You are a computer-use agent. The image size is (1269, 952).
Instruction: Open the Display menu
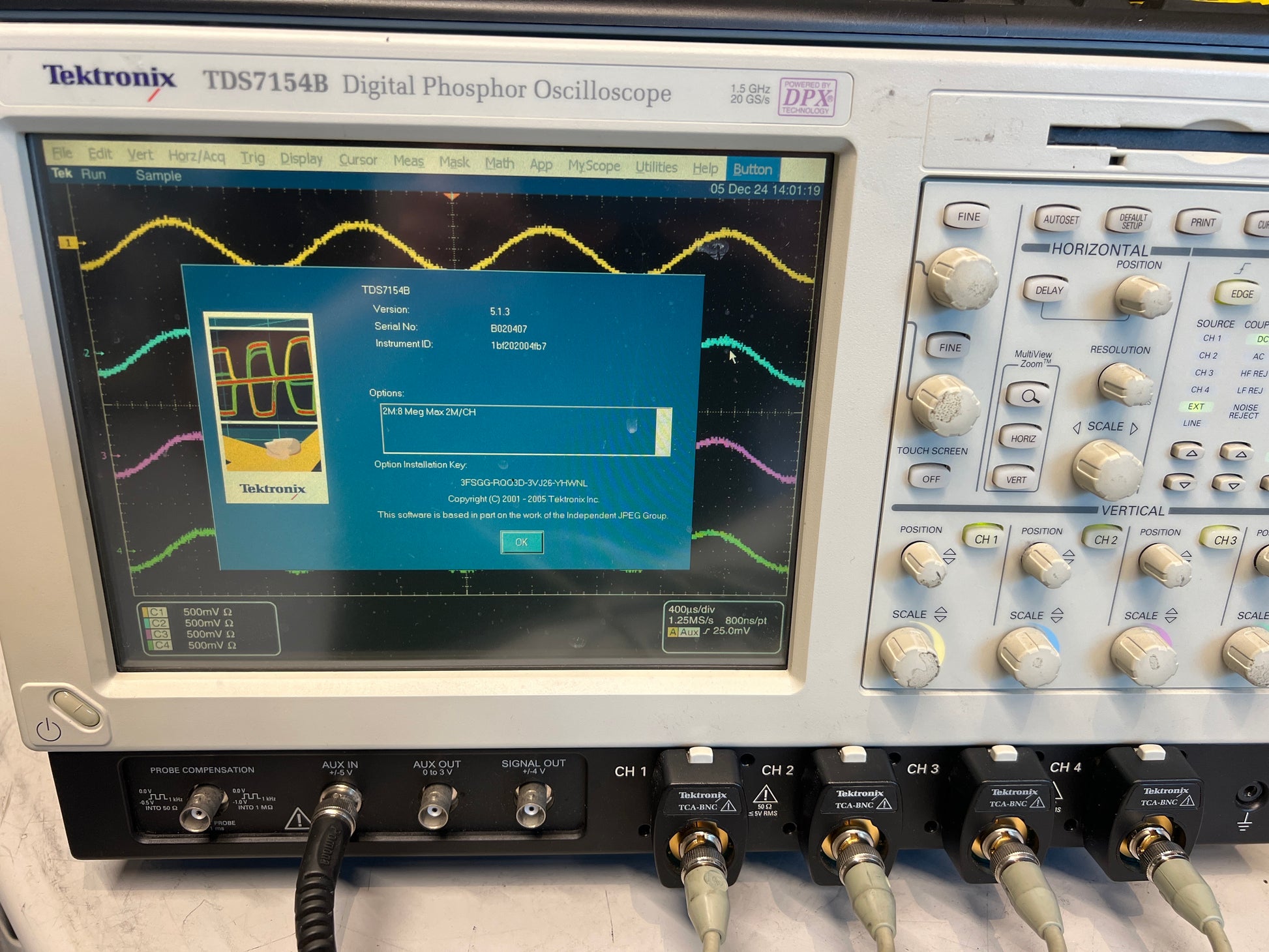coord(301,159)
